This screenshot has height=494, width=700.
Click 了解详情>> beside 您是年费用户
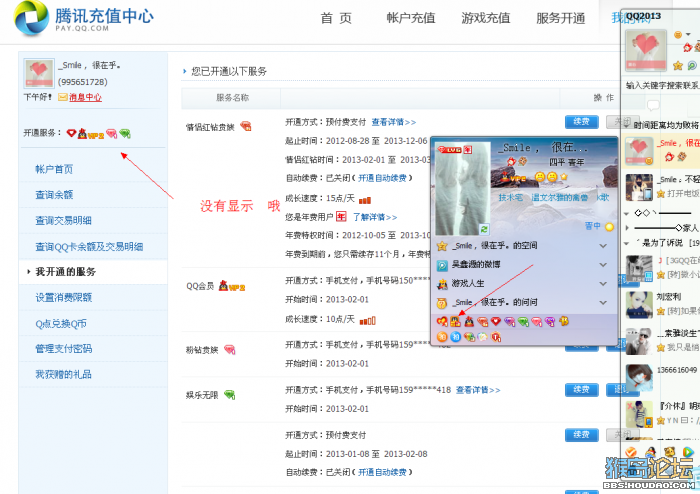pyautogui.click(x=375, y=217)
